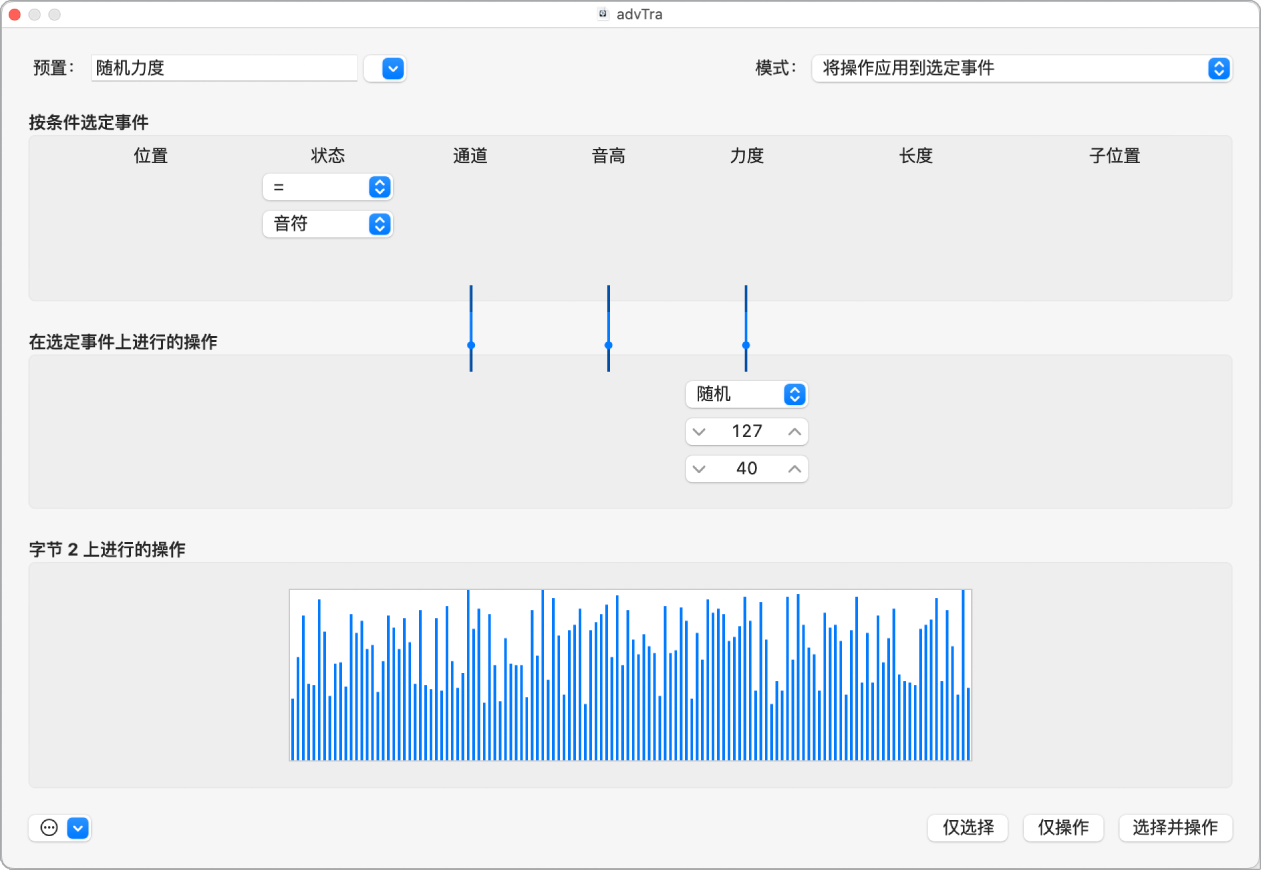Click the down arrow beside the 40 value

coord(701,468)
